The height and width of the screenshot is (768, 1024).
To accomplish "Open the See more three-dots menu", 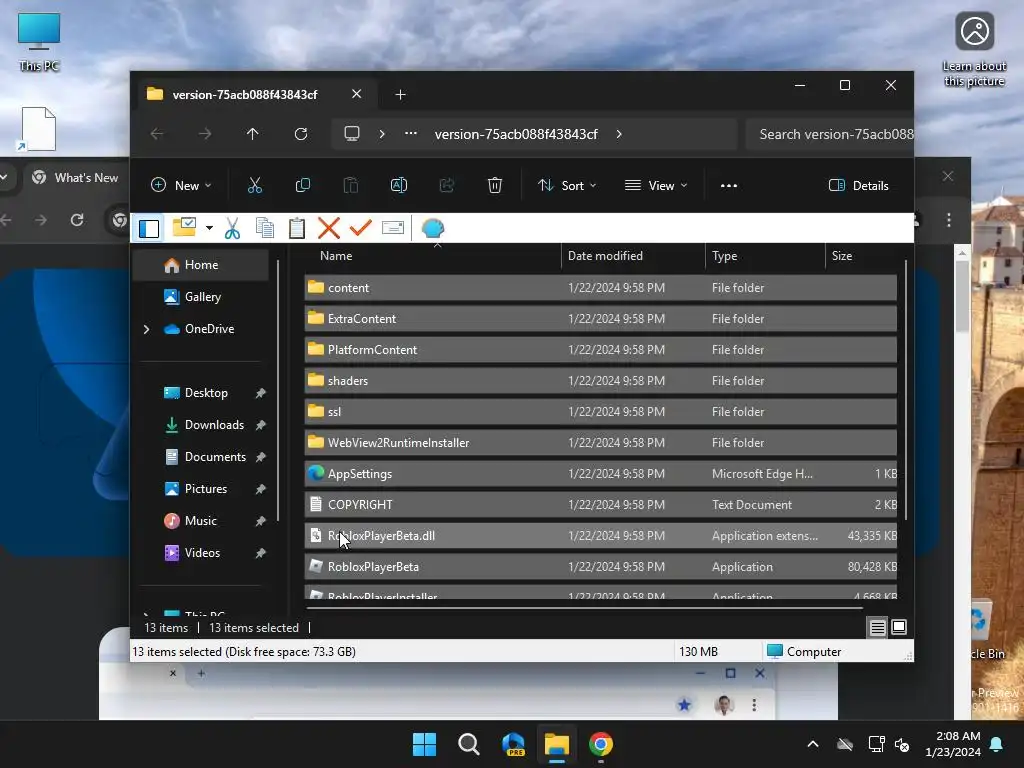I will pyautogui.click(x=728, y=185).
